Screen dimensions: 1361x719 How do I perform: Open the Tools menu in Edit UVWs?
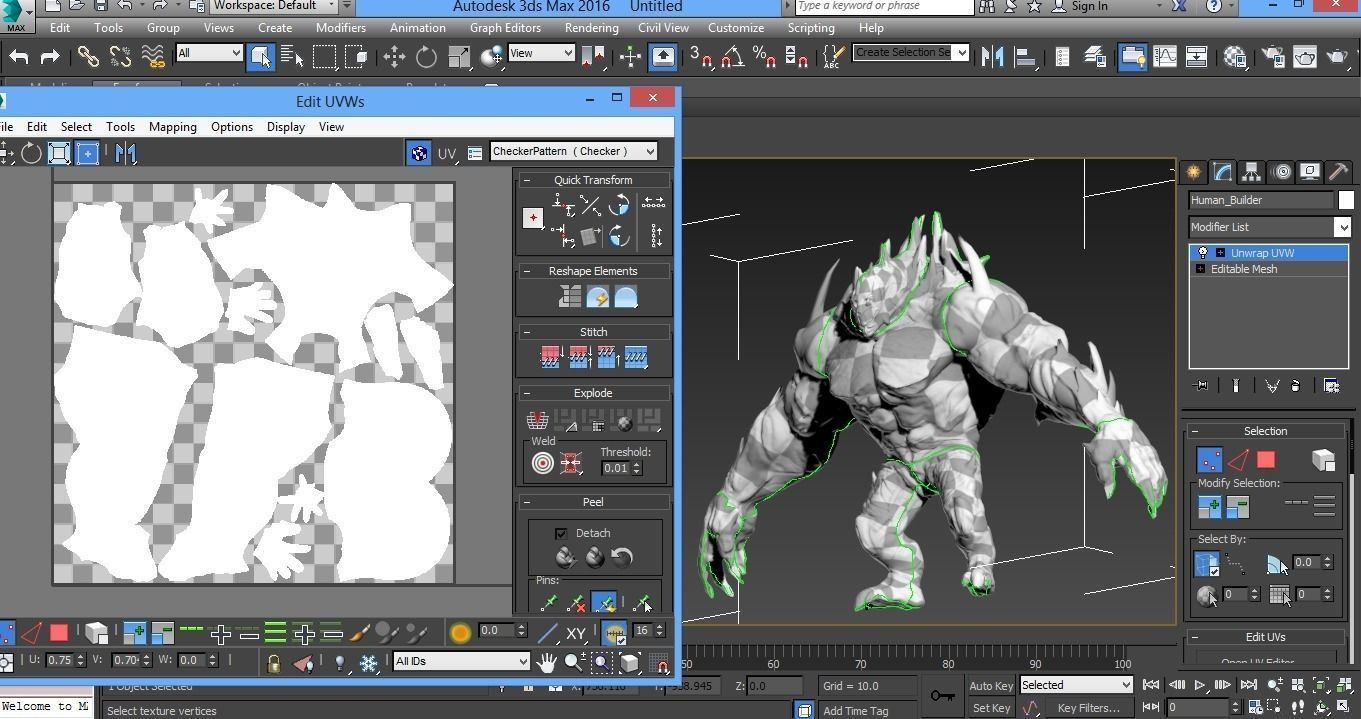pos(120,127)
